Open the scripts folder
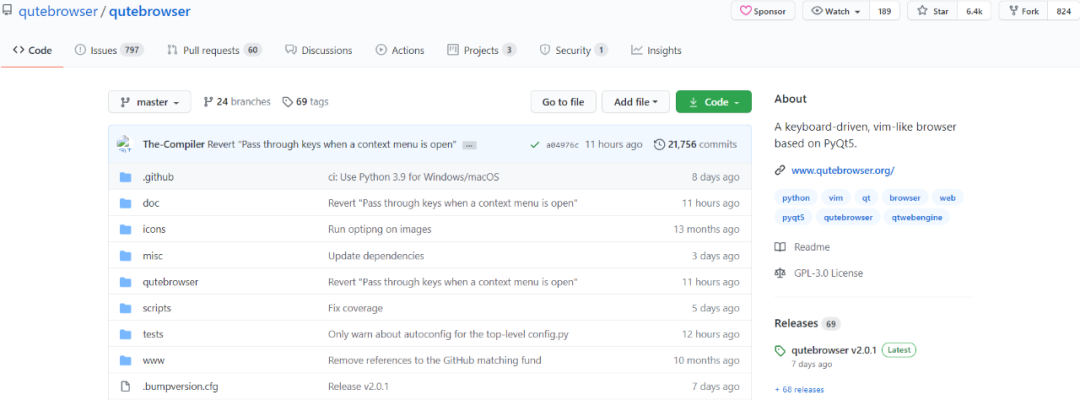This screenshot has height=400, width=1080. [x=156, y=308]
